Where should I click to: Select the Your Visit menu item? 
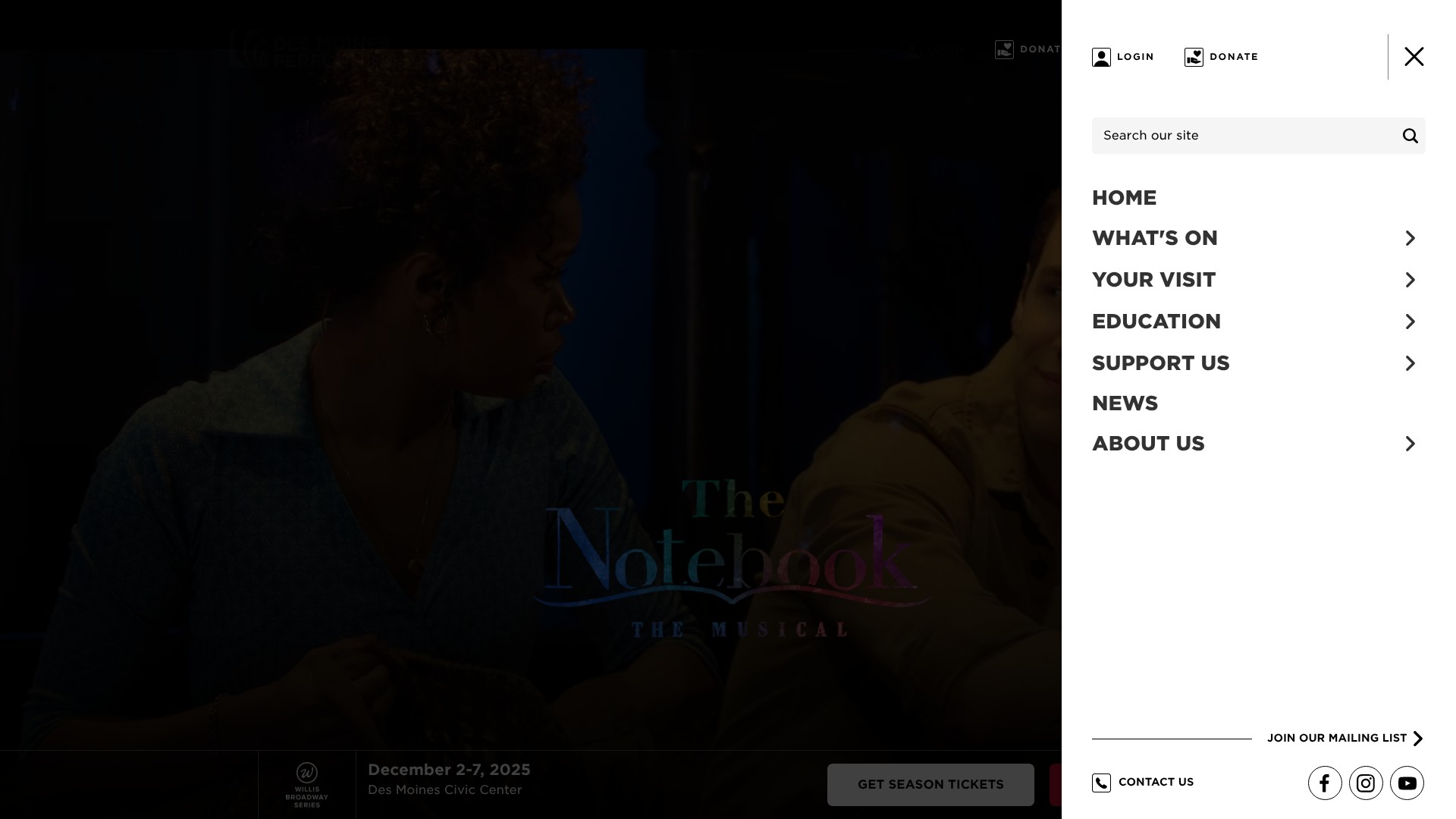(x=1153, y=280)
